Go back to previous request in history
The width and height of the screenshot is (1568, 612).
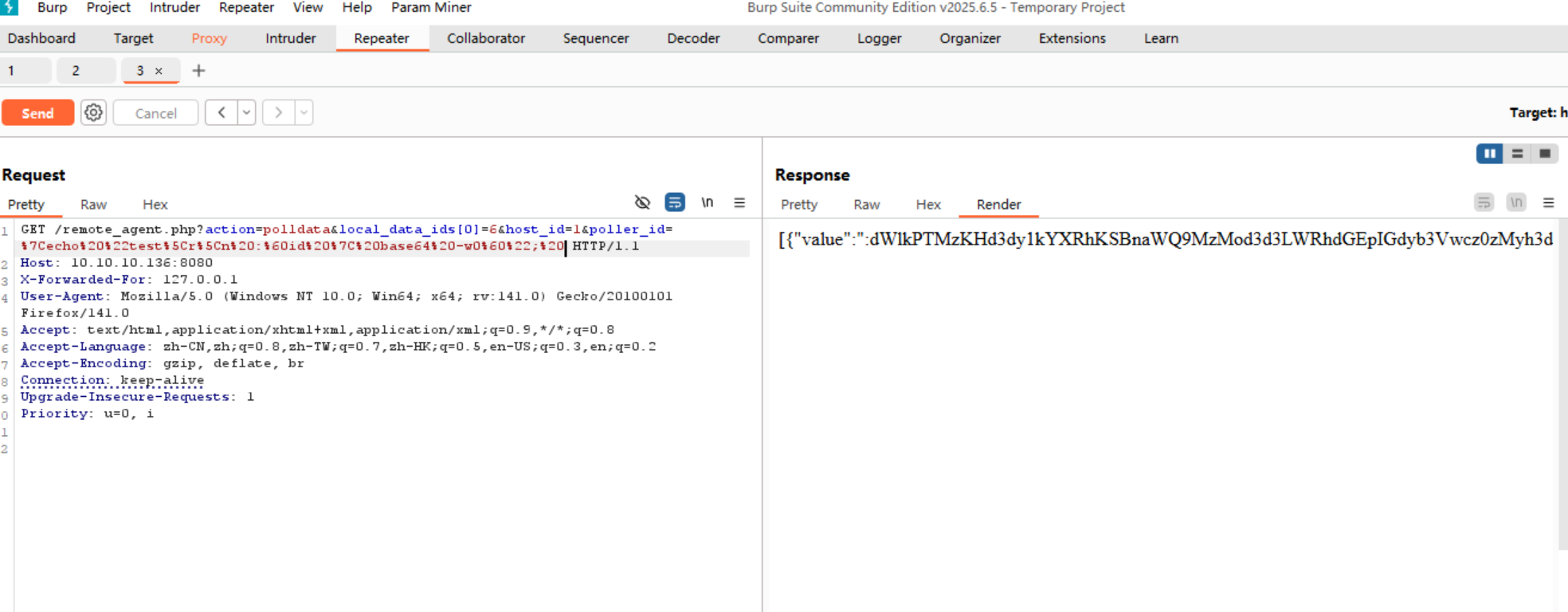coord(221,112)
